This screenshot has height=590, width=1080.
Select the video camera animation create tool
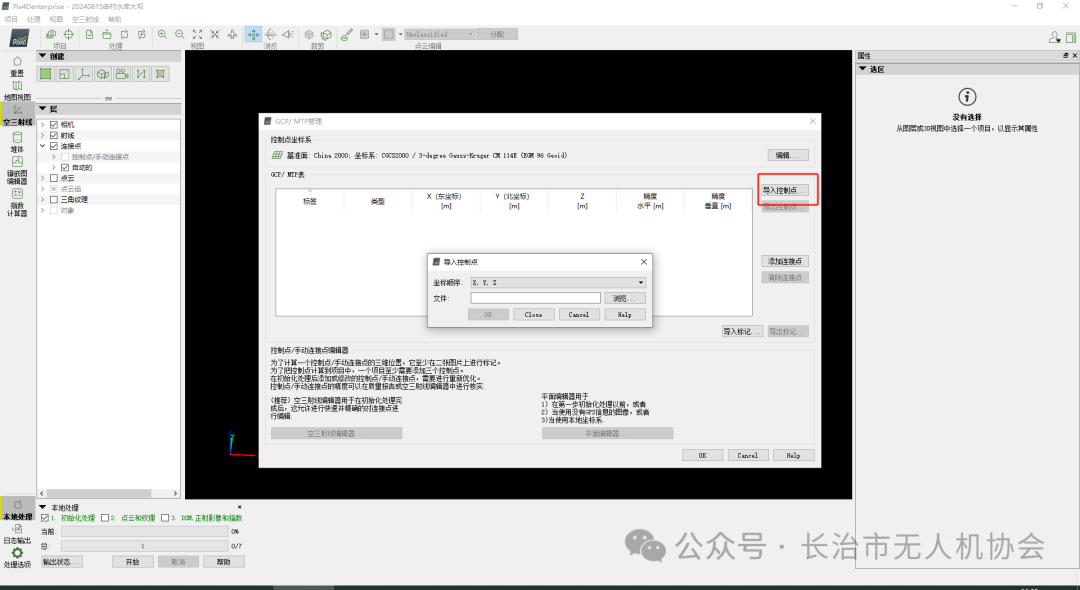[122, 74]
